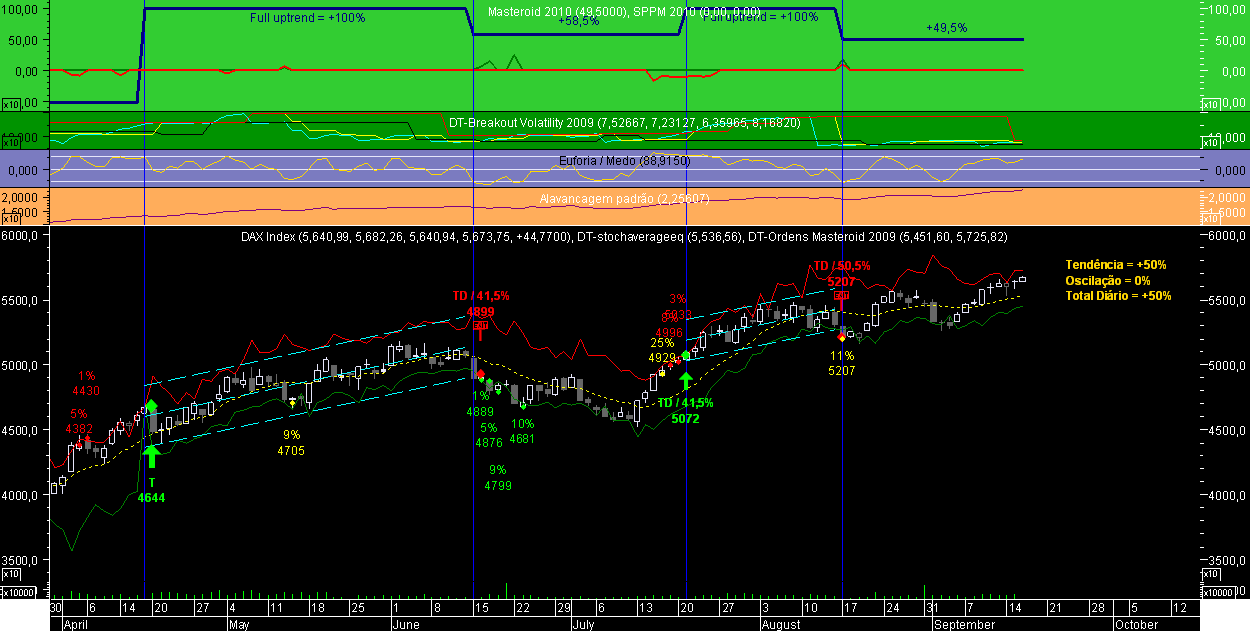Viewport: 1250px width, 631px height.
Task: Click the red down arrow below red 4899
Action: click(x=481, y=332)
